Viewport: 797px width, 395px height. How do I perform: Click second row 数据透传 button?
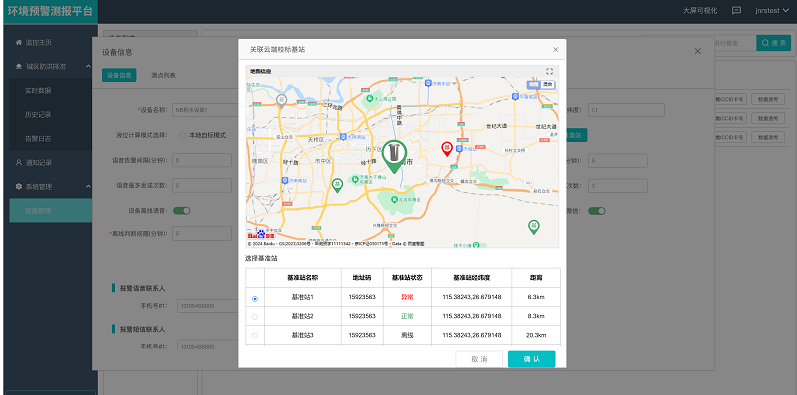768,118
